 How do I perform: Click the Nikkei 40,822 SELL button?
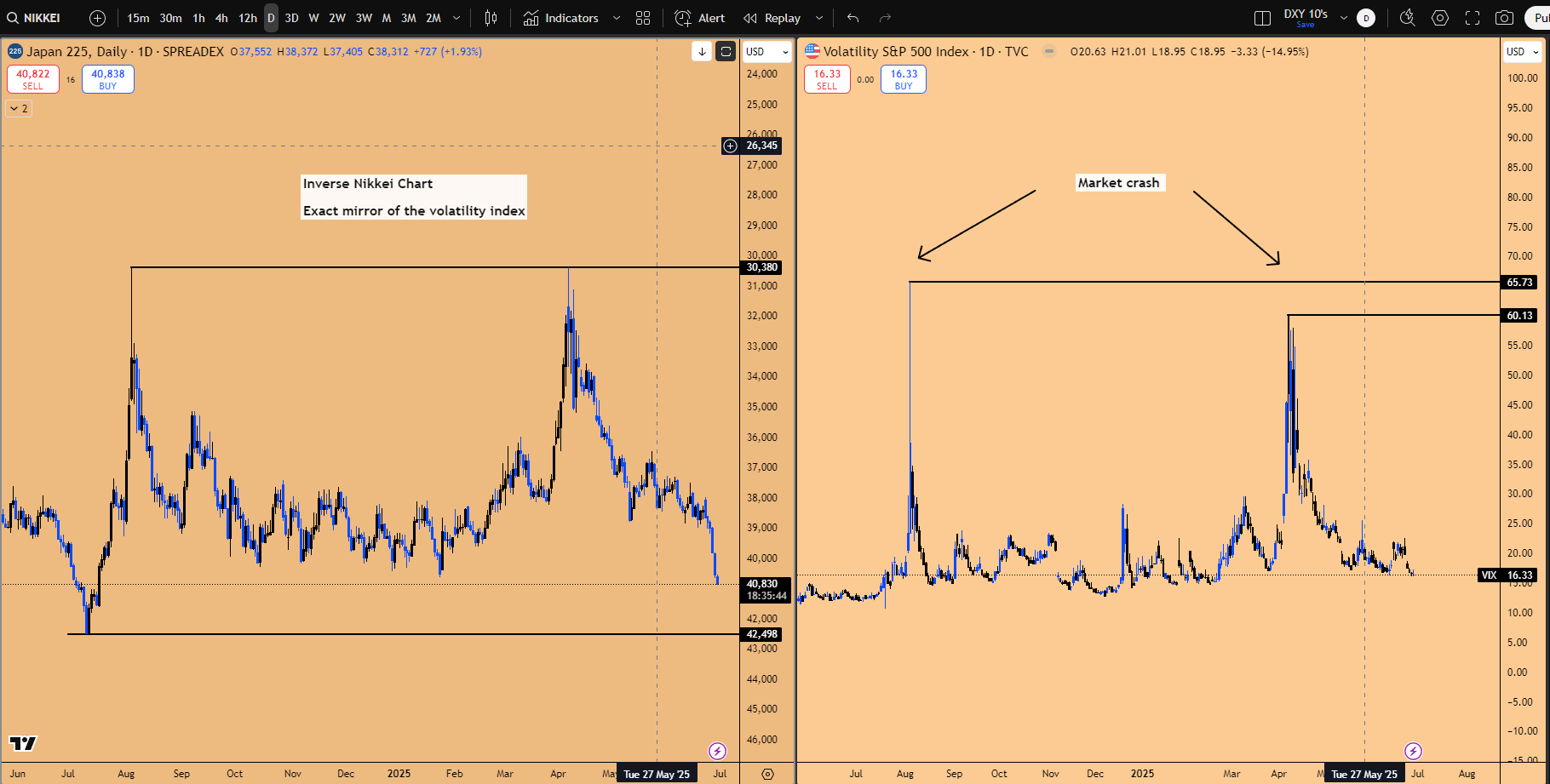[x=33, y=79]
